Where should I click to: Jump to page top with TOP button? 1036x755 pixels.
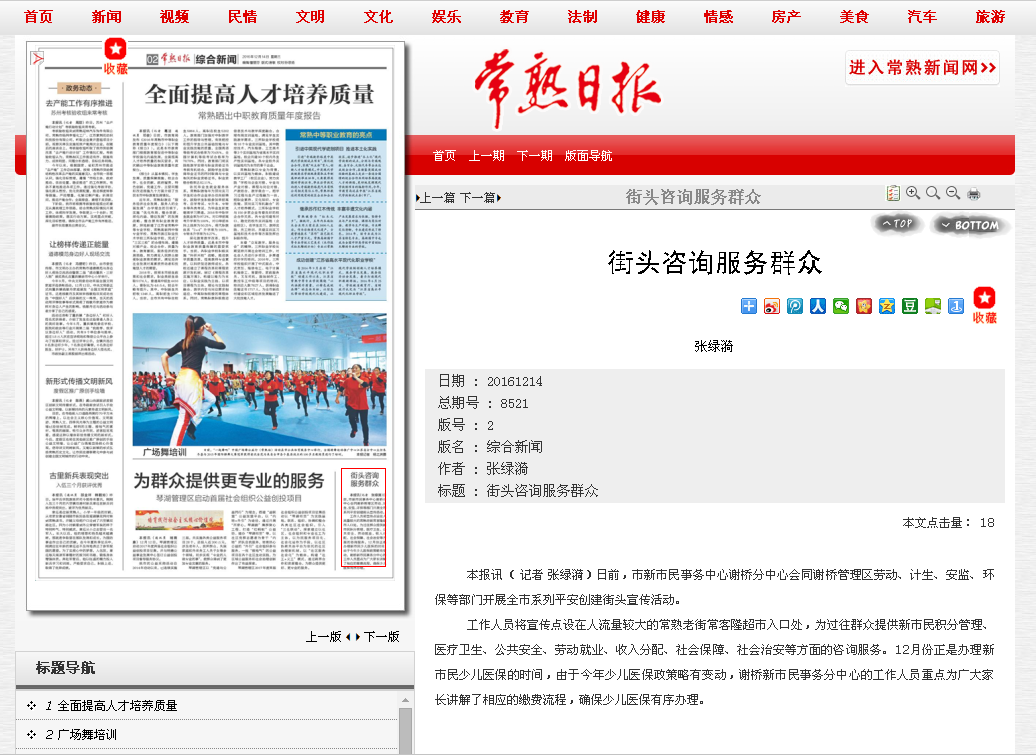pyautogui.click(x=897, y=224)
